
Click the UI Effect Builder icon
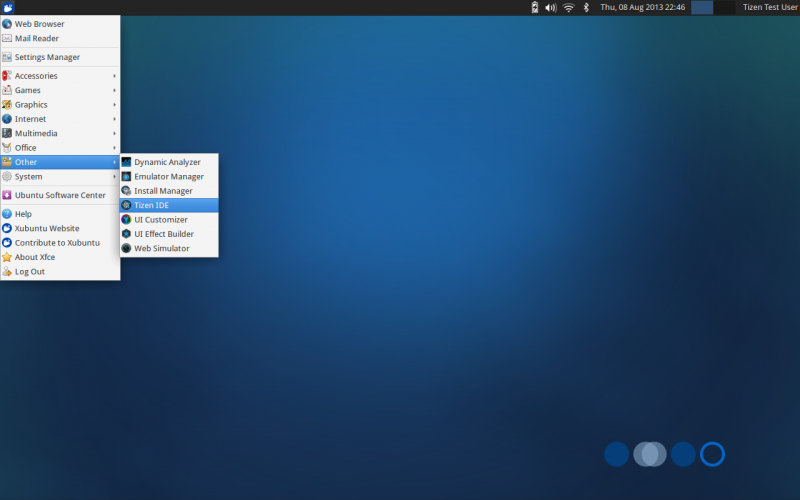[x=126, y=234]
